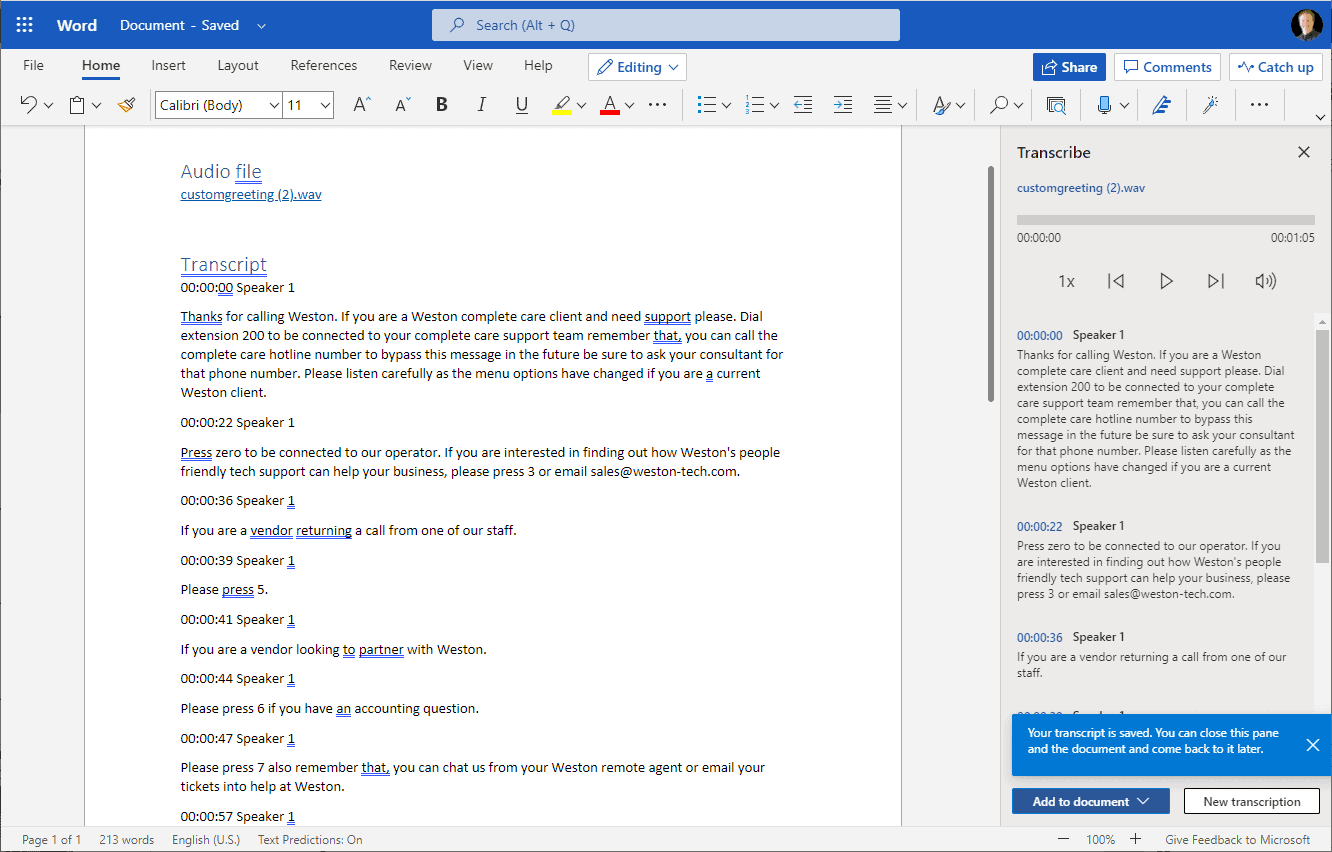Toggle underline formatting
1332x852 pixels.
point(521,104)
